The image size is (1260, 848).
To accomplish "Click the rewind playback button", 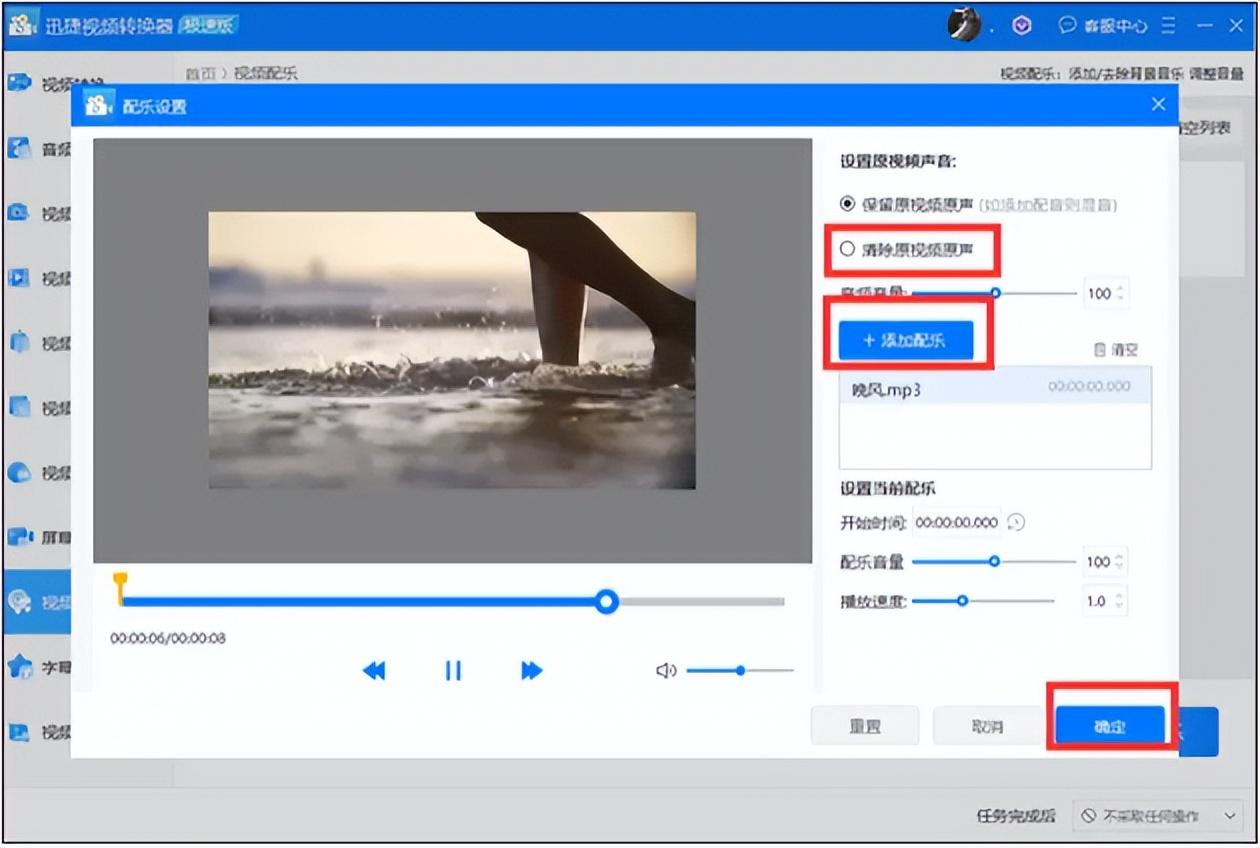I will [374, 670].
